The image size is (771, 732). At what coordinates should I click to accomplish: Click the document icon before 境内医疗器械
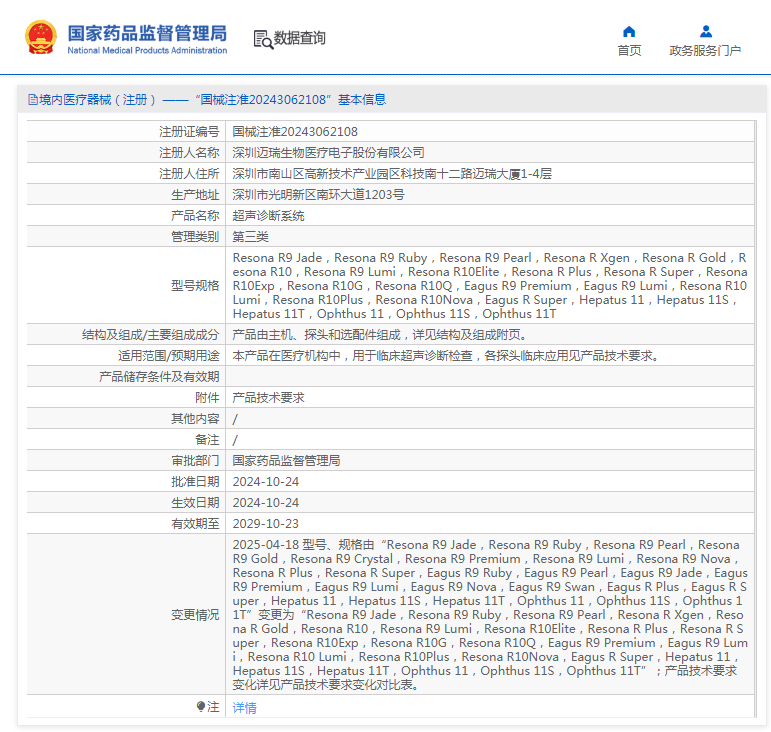pos(33,100)
